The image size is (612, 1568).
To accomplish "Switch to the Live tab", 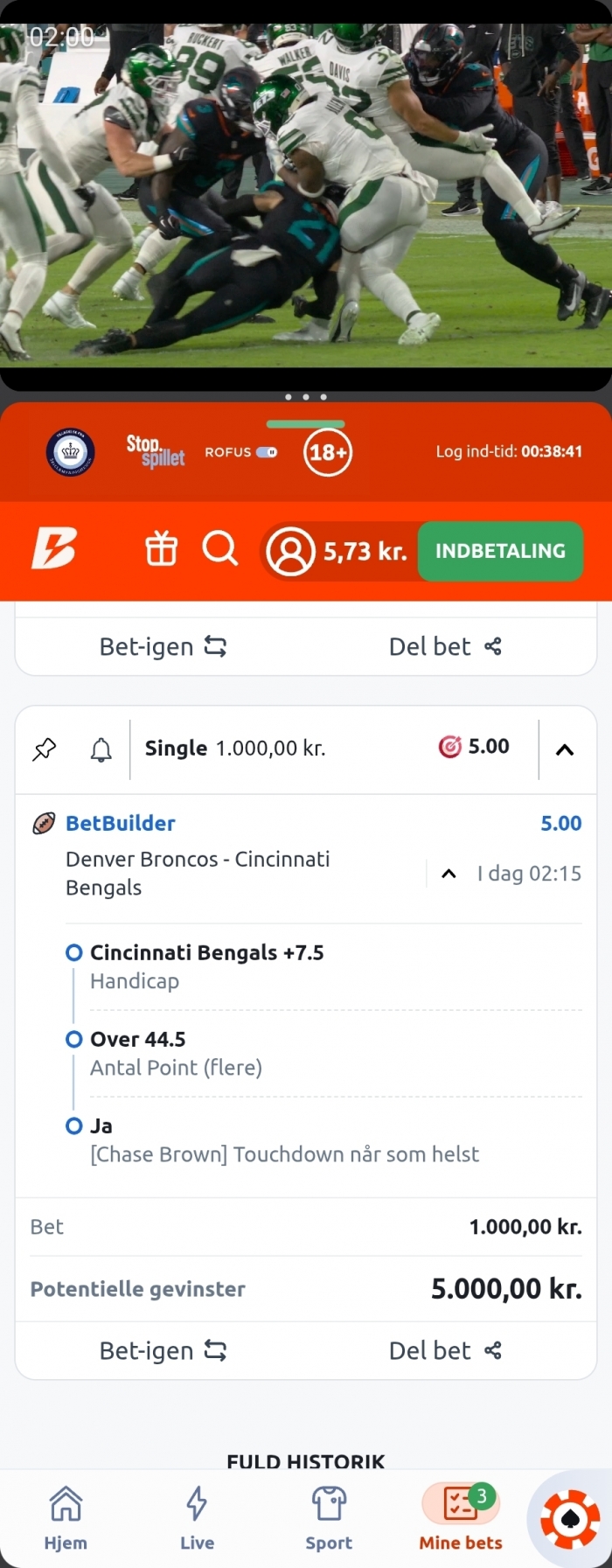I will click(x=197, y=1517).
